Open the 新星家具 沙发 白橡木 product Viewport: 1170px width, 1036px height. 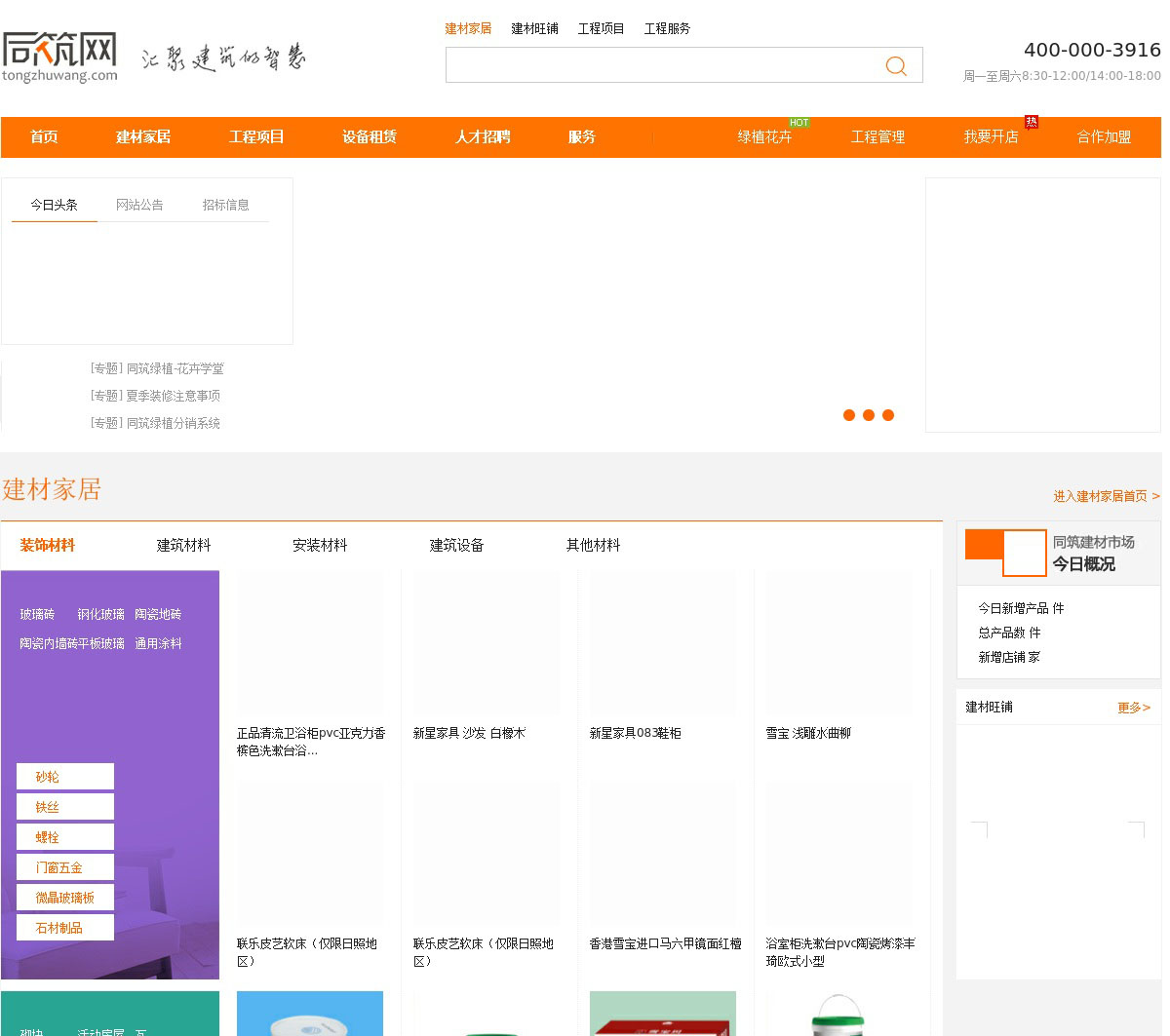coord(469,733)
